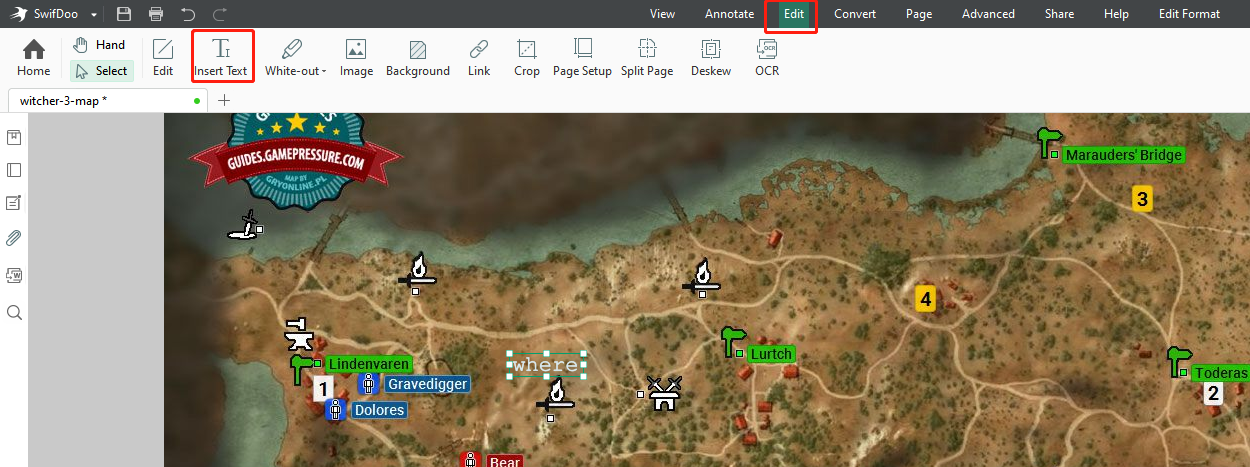The height and width of the screenshot is (467, 1250).
Task: Click the crossed-swords bandit camp icon
Action: pyautogui.click(x=662, y=393)
